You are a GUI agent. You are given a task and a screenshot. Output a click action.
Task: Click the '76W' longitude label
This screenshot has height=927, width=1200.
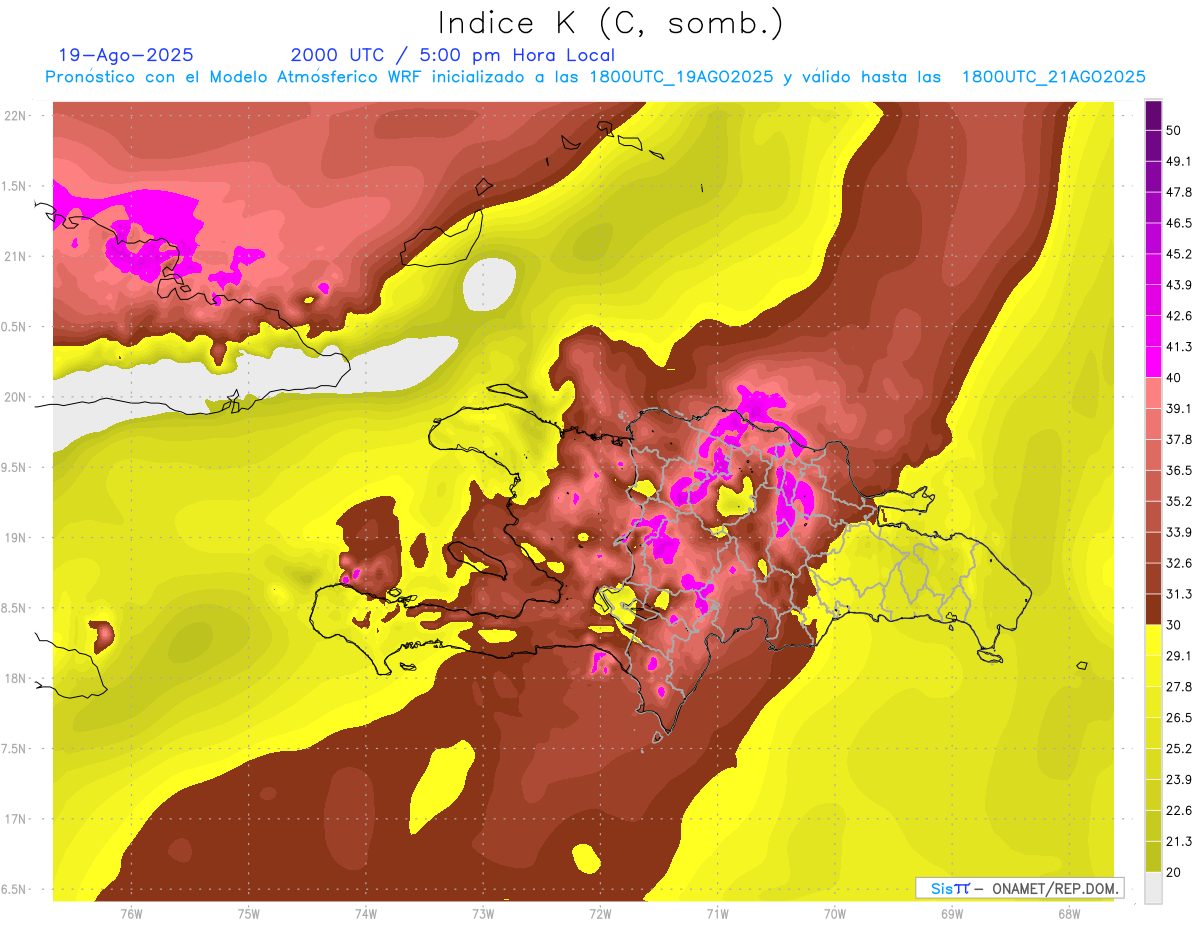click(x=131, y=914)
